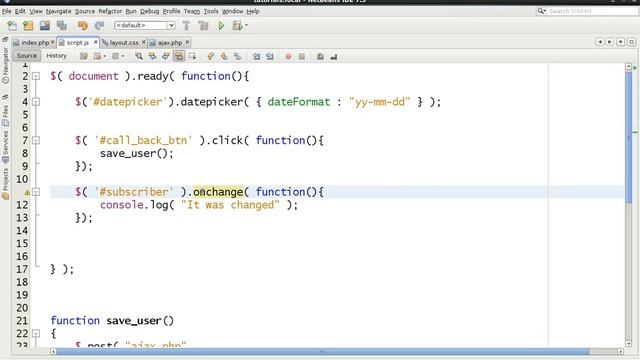The width and height of the screenshot is (640, 360).
Task: Click the orange Undo arrow icon
Action: 82,26
